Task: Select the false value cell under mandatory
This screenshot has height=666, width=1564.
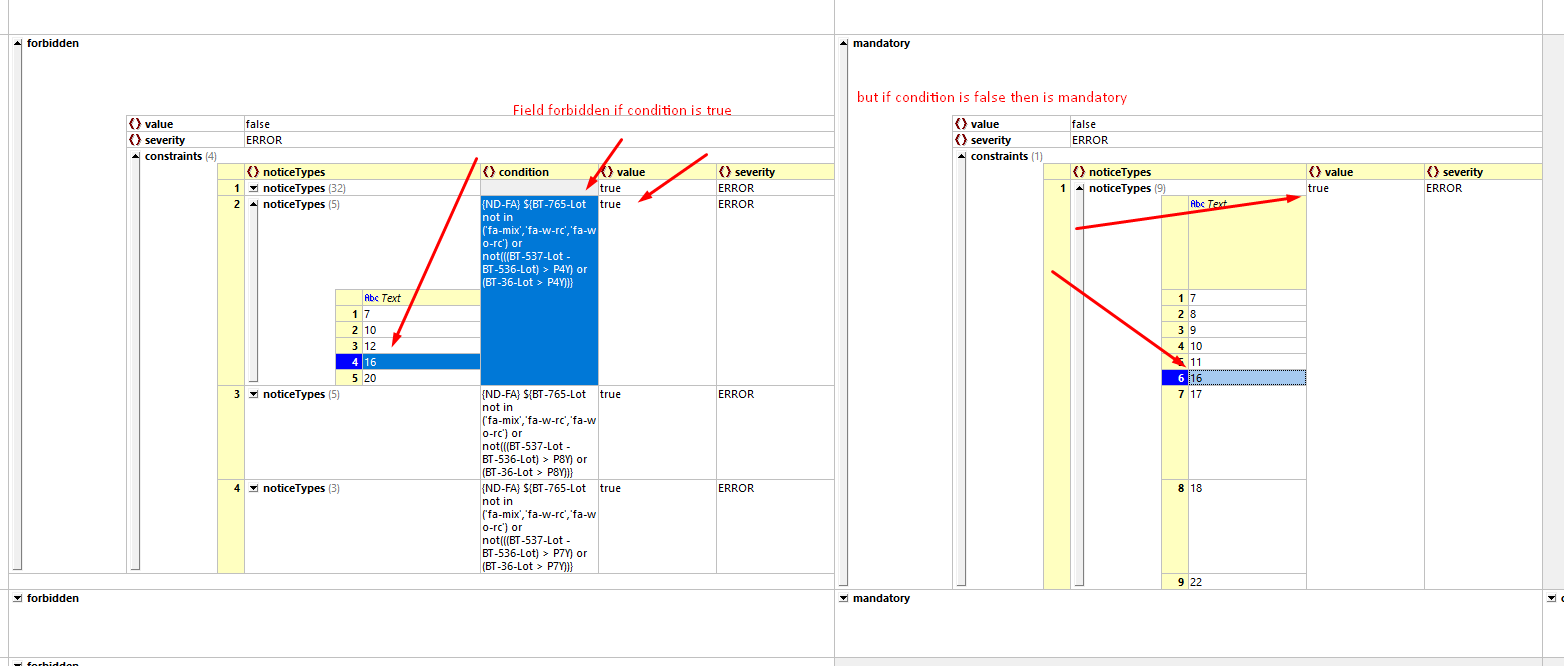Action: [1306, 124]
